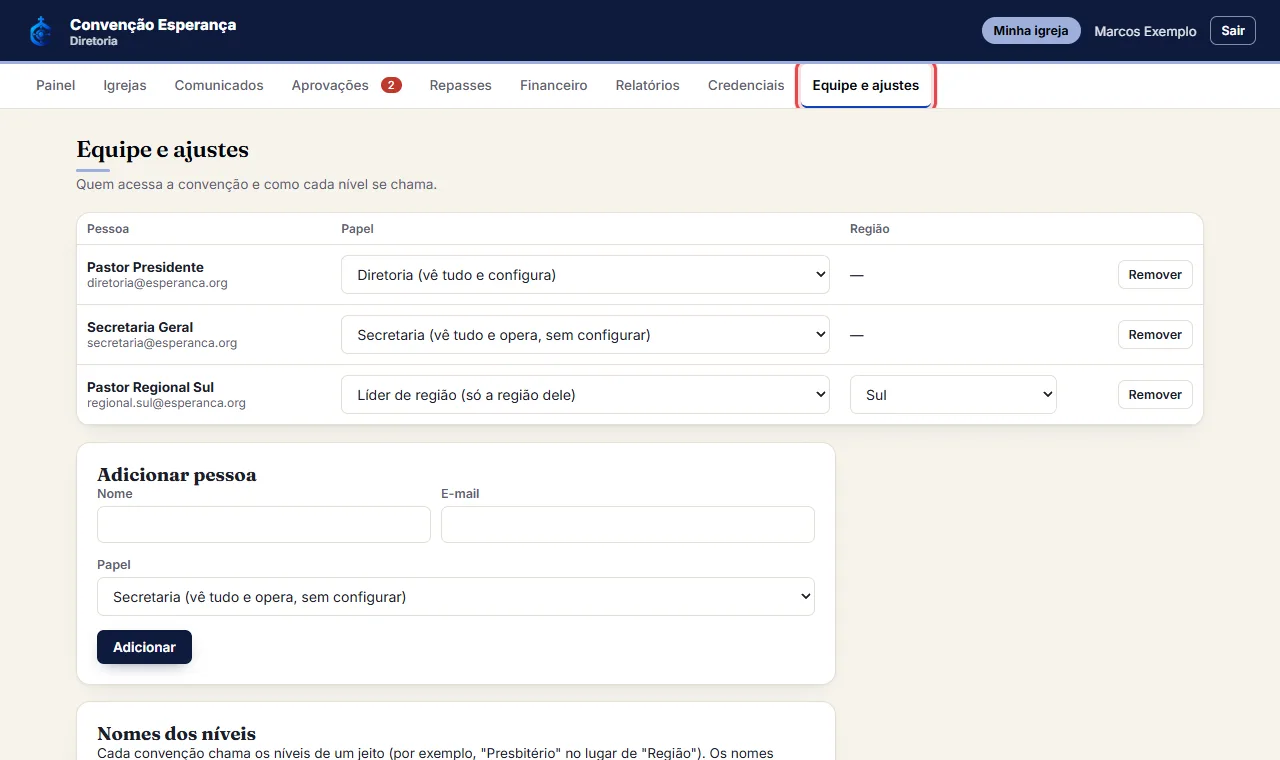The width and height of the screenshot is (1280, 760).
Task: Focus the Nome input field
Action: (x=264, y=524)
